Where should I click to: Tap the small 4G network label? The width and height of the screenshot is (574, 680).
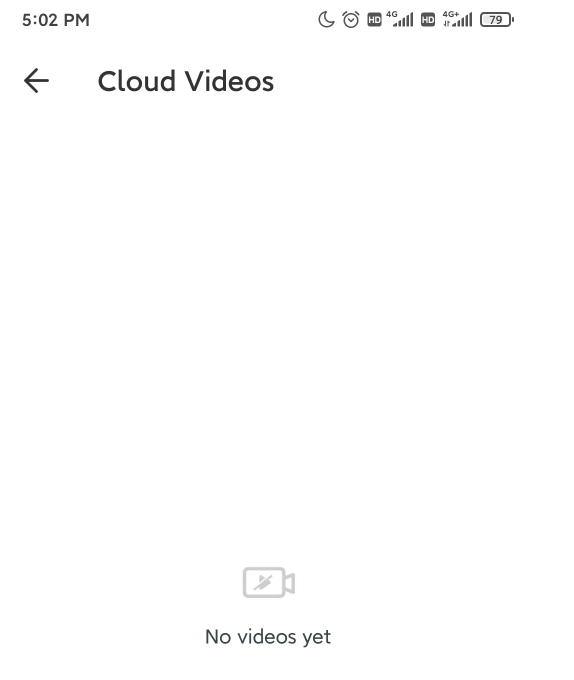392,14
